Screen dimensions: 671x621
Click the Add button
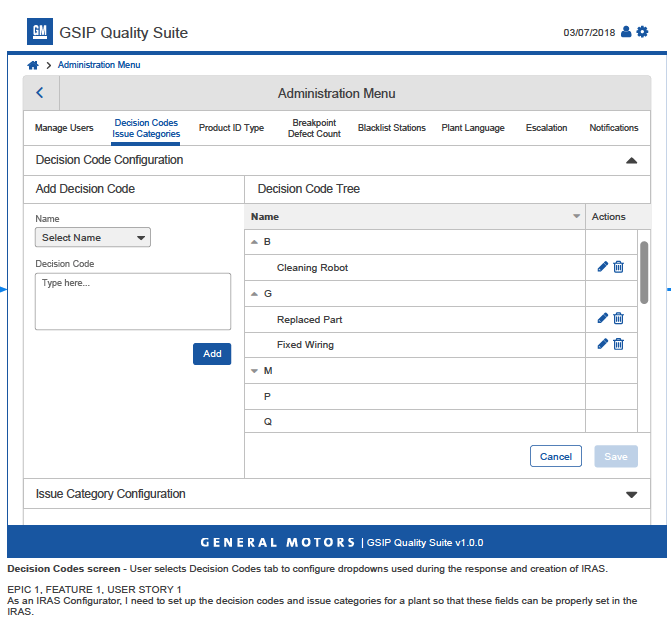click(212, 354)
